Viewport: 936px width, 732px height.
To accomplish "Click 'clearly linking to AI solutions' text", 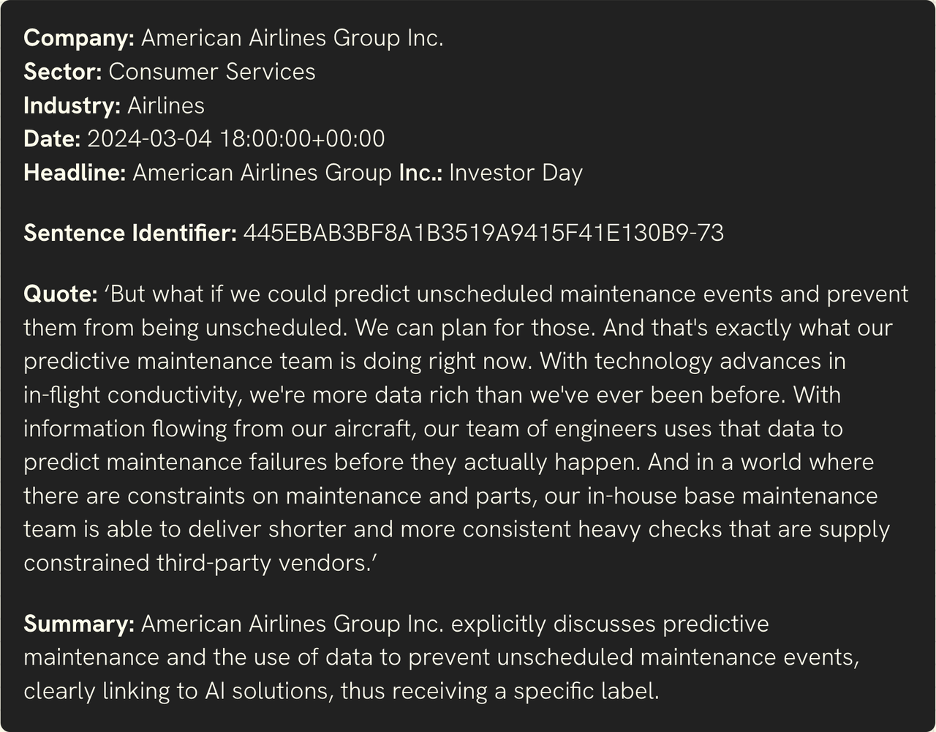I will pyautogui.click(x=178, y=691).
